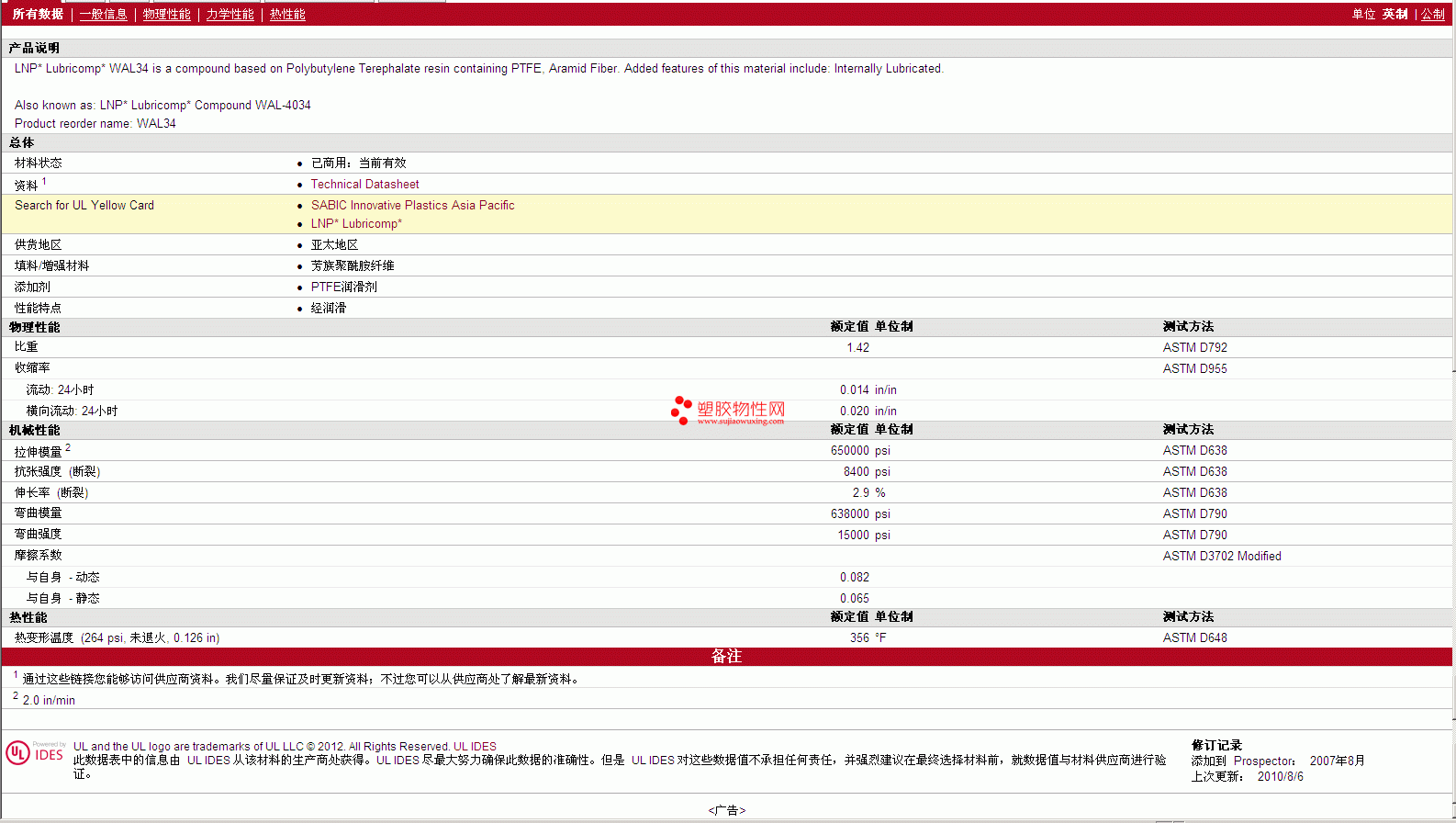This screenshot has height=823, width=1456.
Task: Click the 芳族聚酰胺纤维 filler link
Action: click(x=353, y=265)
